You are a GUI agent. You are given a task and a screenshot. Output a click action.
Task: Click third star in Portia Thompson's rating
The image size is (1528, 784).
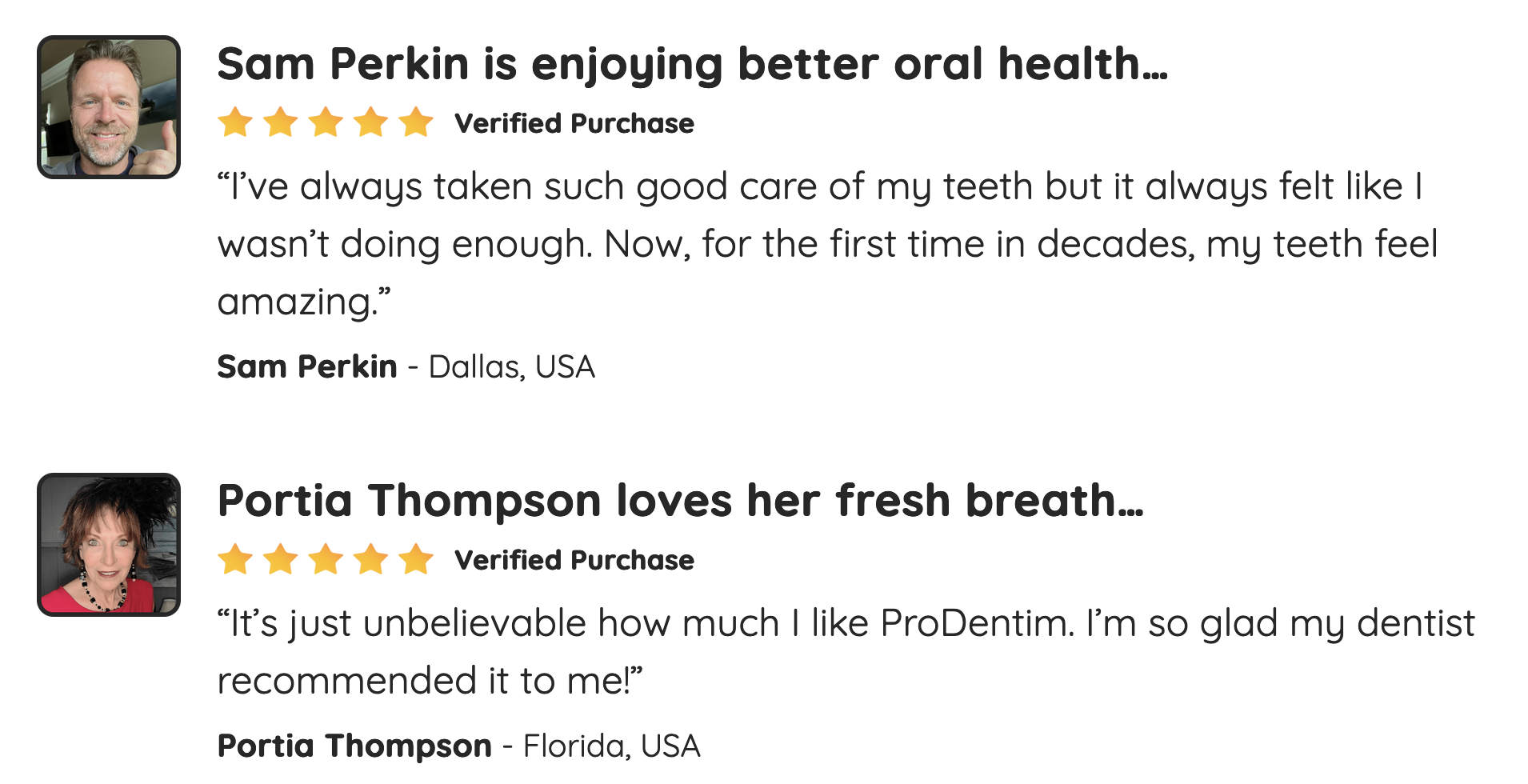326,560
